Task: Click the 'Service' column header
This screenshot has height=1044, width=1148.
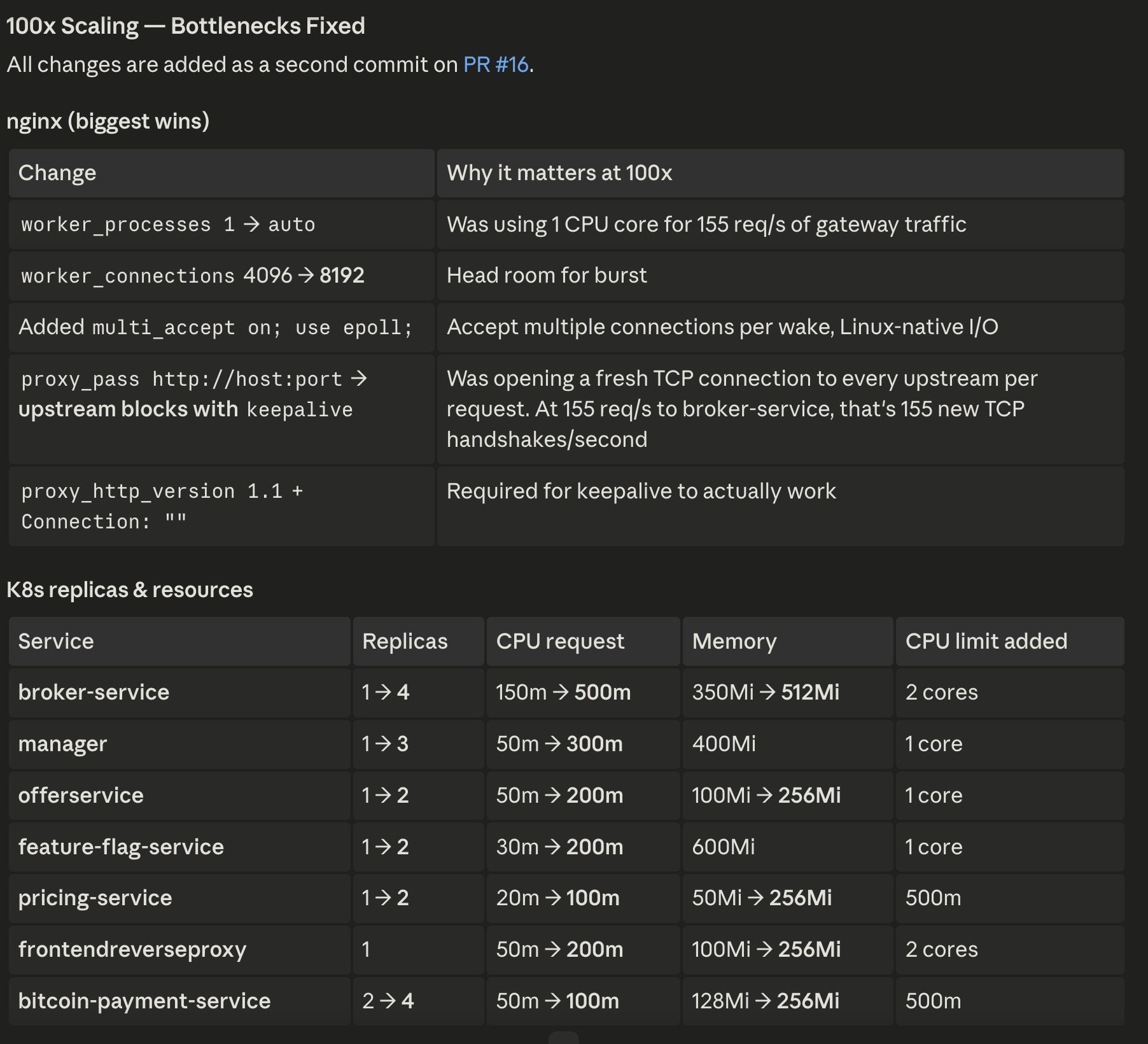Action: coord(179,642)
